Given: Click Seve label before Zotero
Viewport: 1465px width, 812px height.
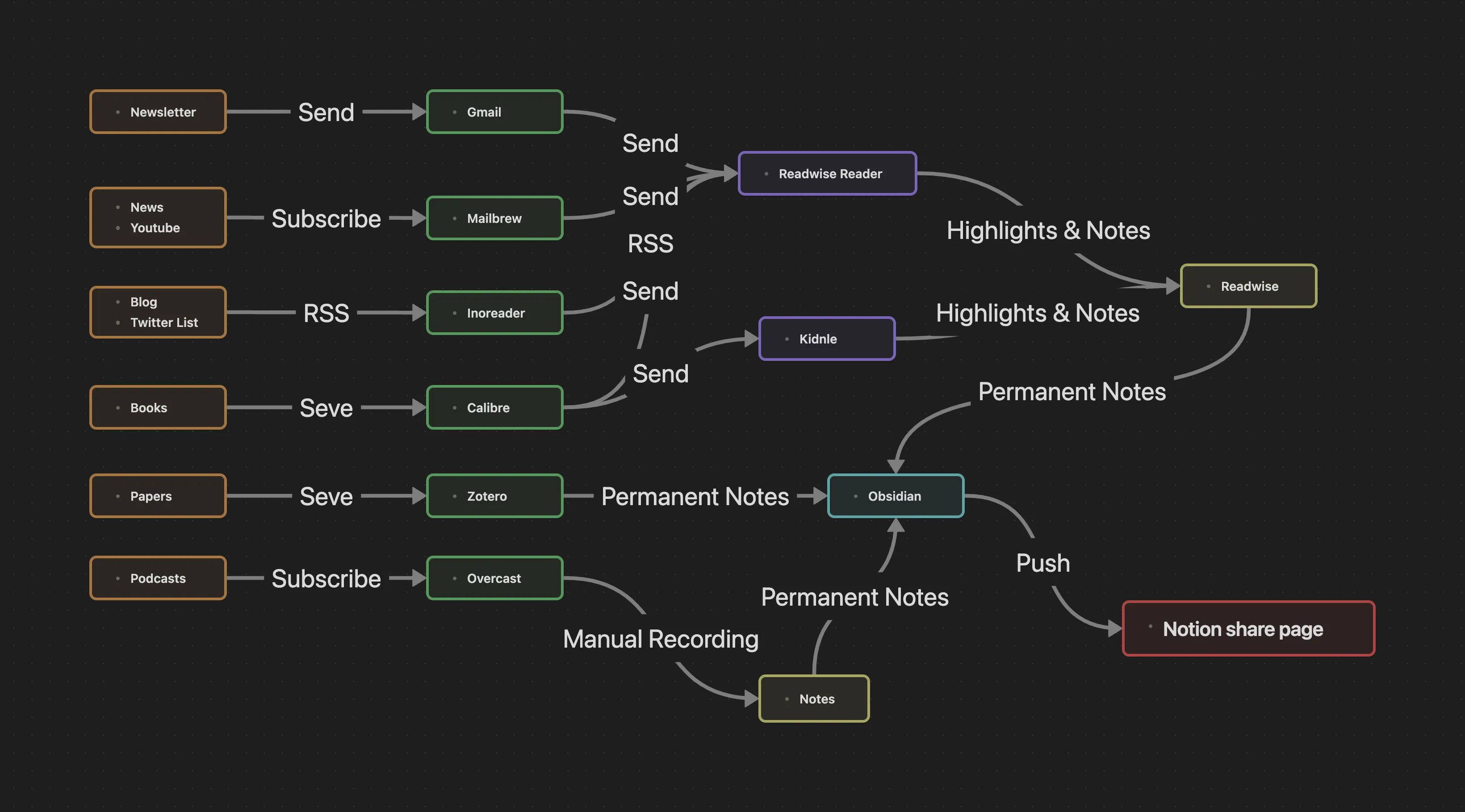Looking at the screenshot, I should (326, 496).
